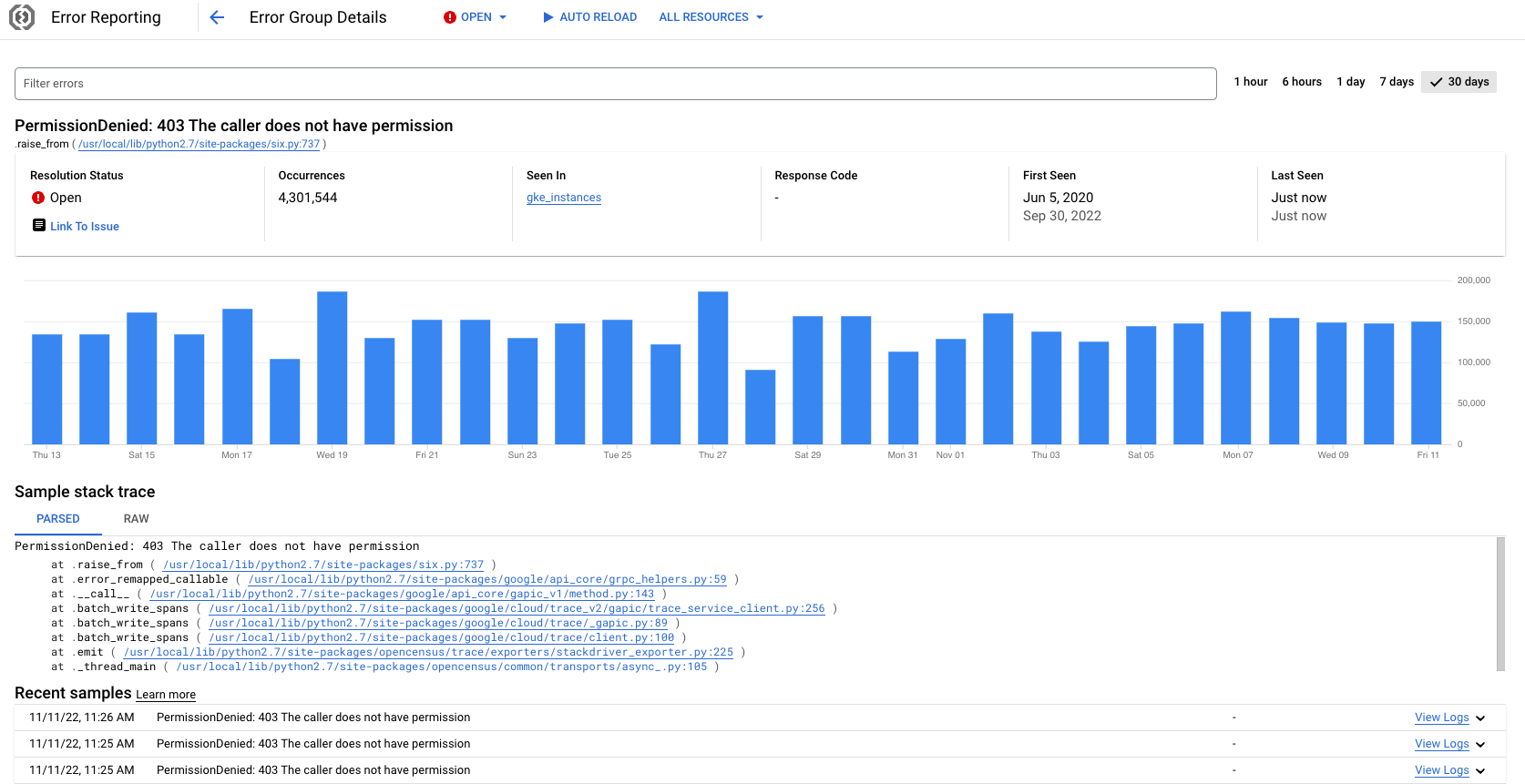Open stackdriver_exporter.py:225 source link

tap(428, 652)
